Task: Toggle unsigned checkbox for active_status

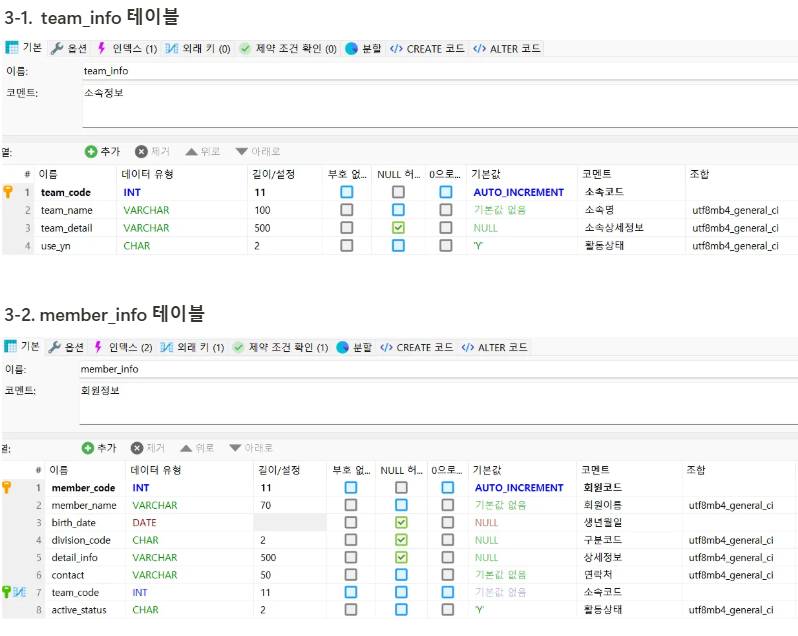Action: click(x=351, y=609)
